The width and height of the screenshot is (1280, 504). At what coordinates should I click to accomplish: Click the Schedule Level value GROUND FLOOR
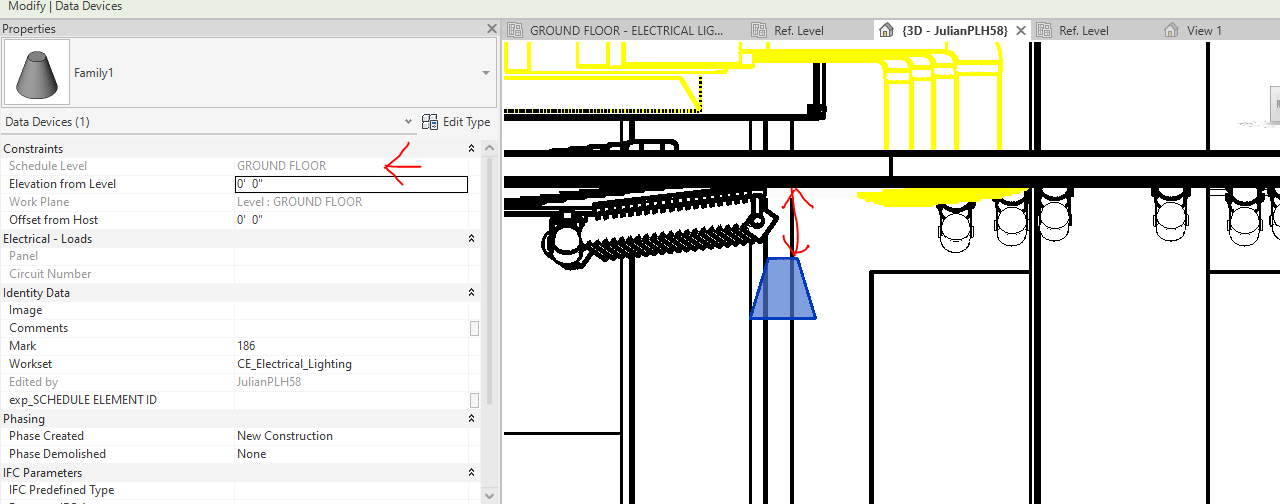(x=281, y=166)
